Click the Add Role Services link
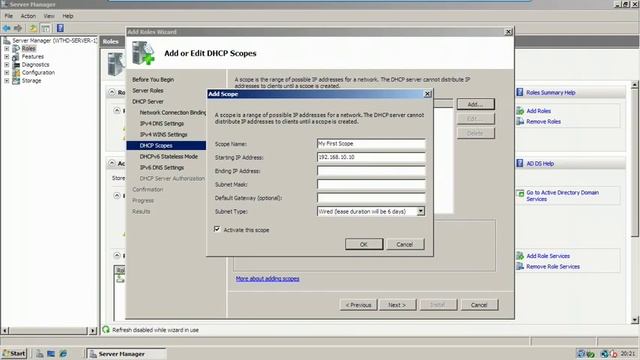The width and height of the screenshot is (640, 360). pyautogui.click(x=548, y=256)
